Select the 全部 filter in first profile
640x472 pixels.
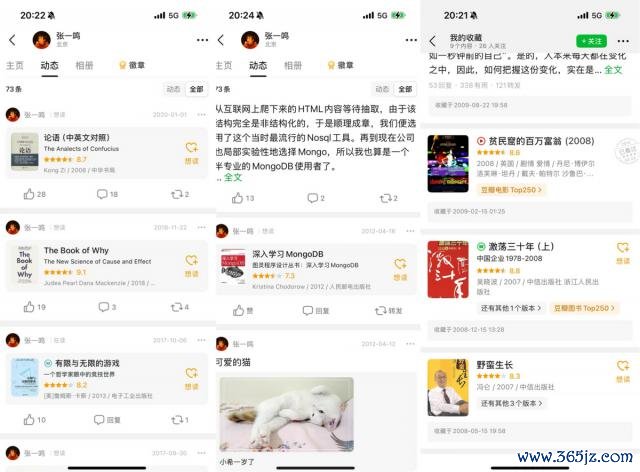tap(196, 89)
